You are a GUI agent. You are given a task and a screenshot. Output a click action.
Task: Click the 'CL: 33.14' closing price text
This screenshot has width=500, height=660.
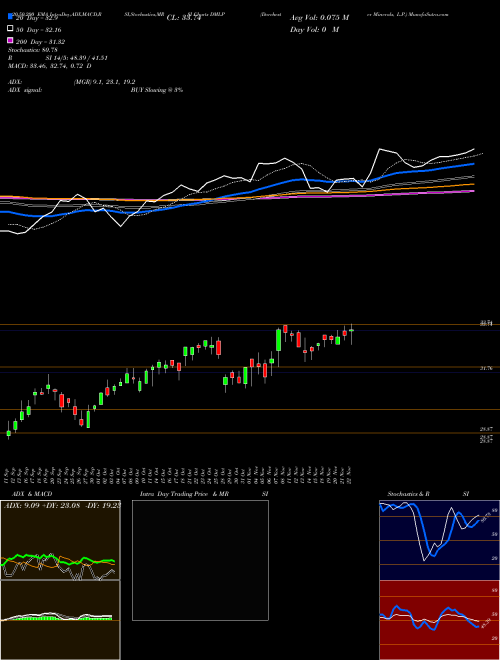click(x=184, y=18)
